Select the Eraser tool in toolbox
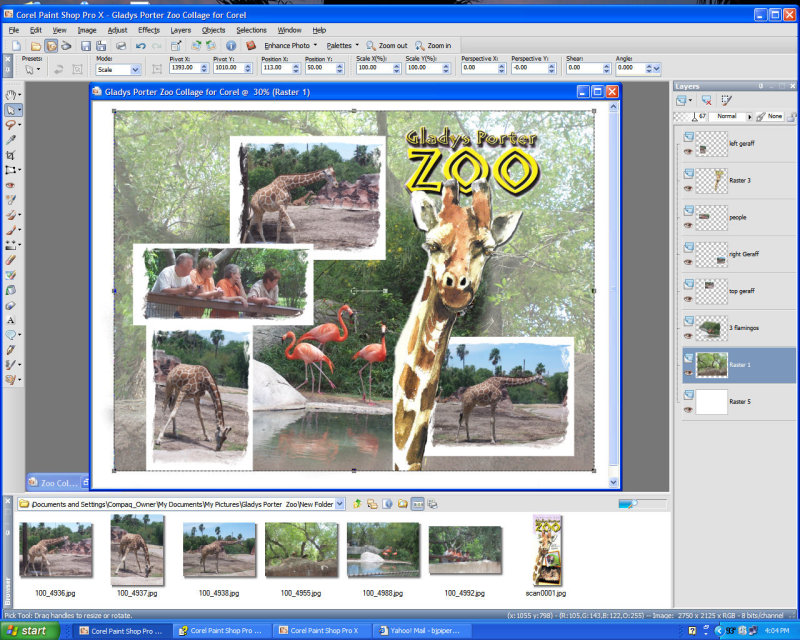 coord(10,260)
